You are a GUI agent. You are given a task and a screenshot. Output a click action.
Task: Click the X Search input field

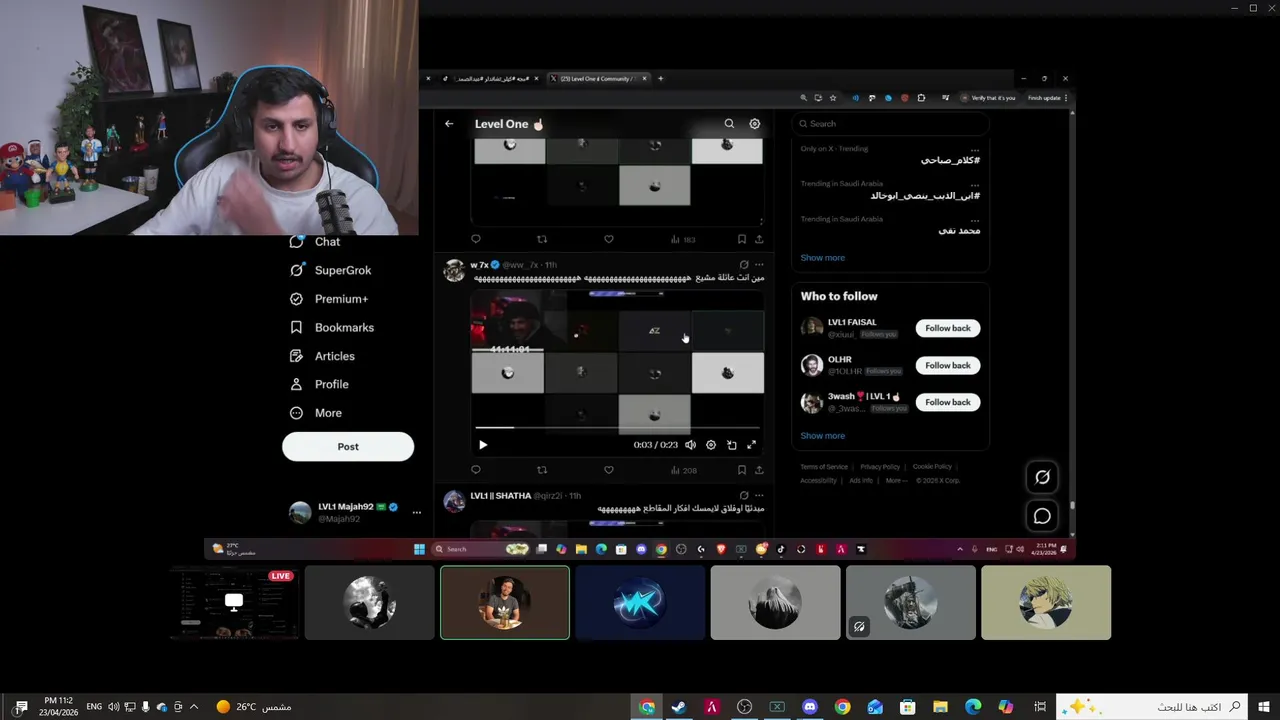click(x=890, y=124)
